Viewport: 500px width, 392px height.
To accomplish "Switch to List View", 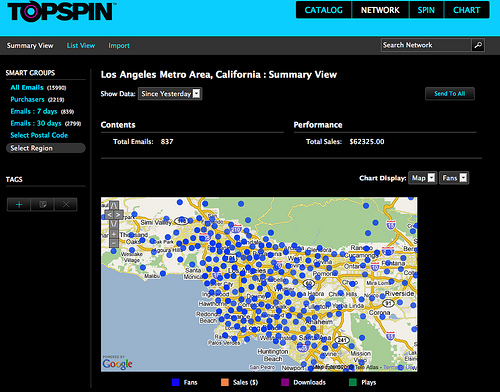I will click(81, 45).
